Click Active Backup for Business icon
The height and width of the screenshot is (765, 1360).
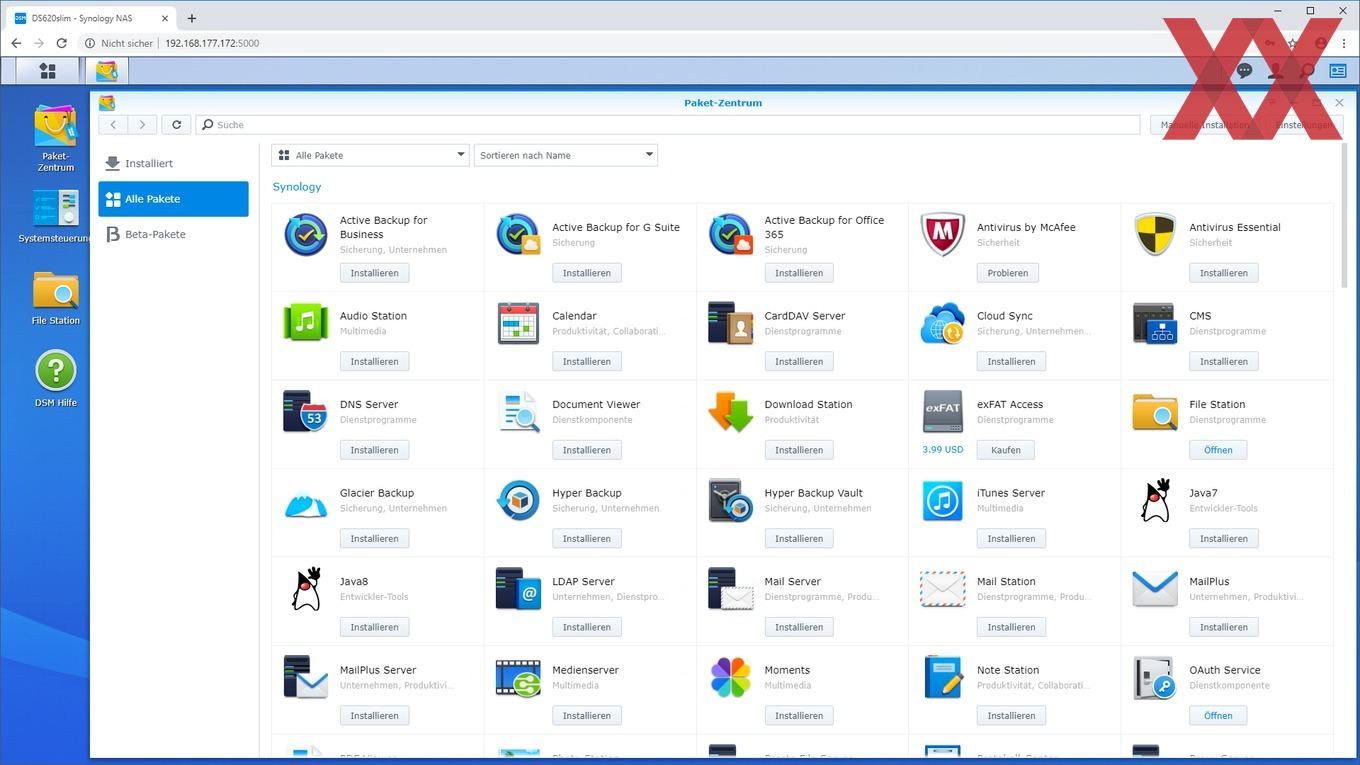pyautogui.click(x=305, y=235)
